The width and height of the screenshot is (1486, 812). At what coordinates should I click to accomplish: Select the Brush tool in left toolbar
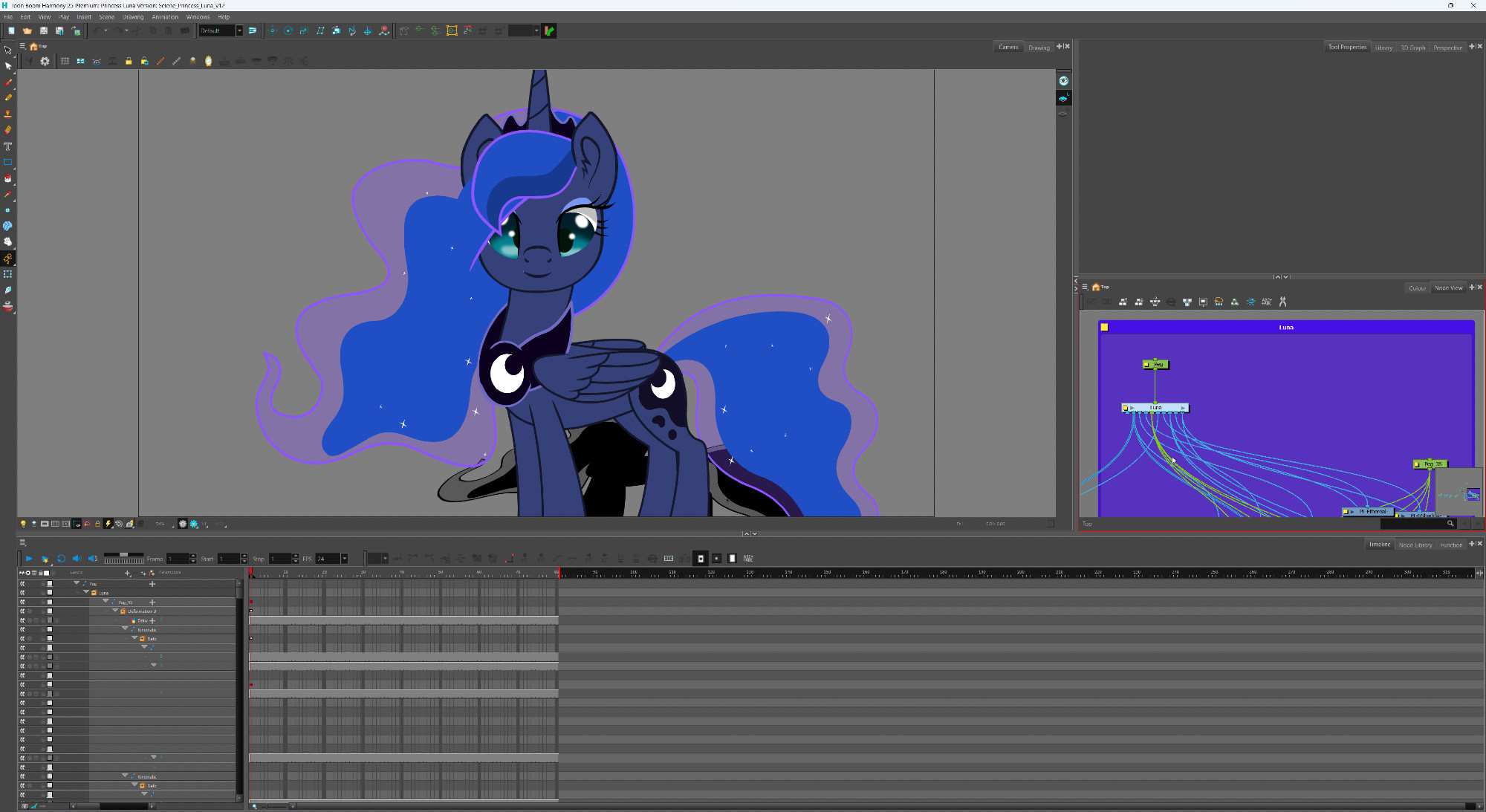pos(8,82)
